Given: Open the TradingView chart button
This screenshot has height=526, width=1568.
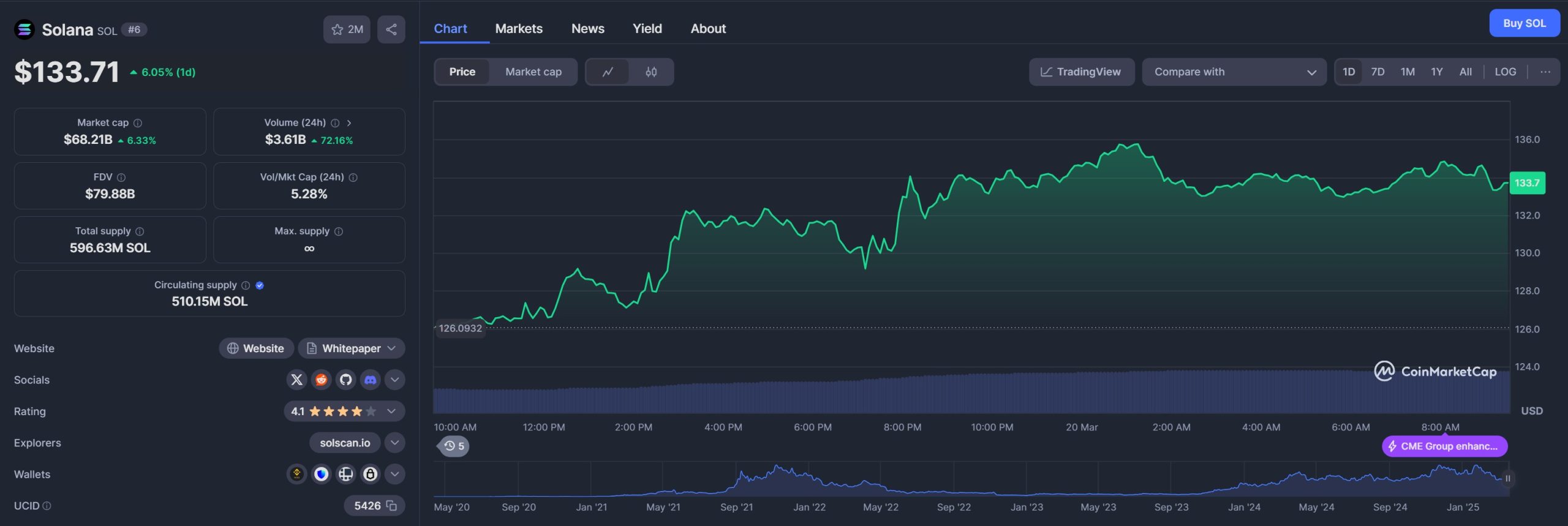Looking at the screenshot, I should 1081,72.
